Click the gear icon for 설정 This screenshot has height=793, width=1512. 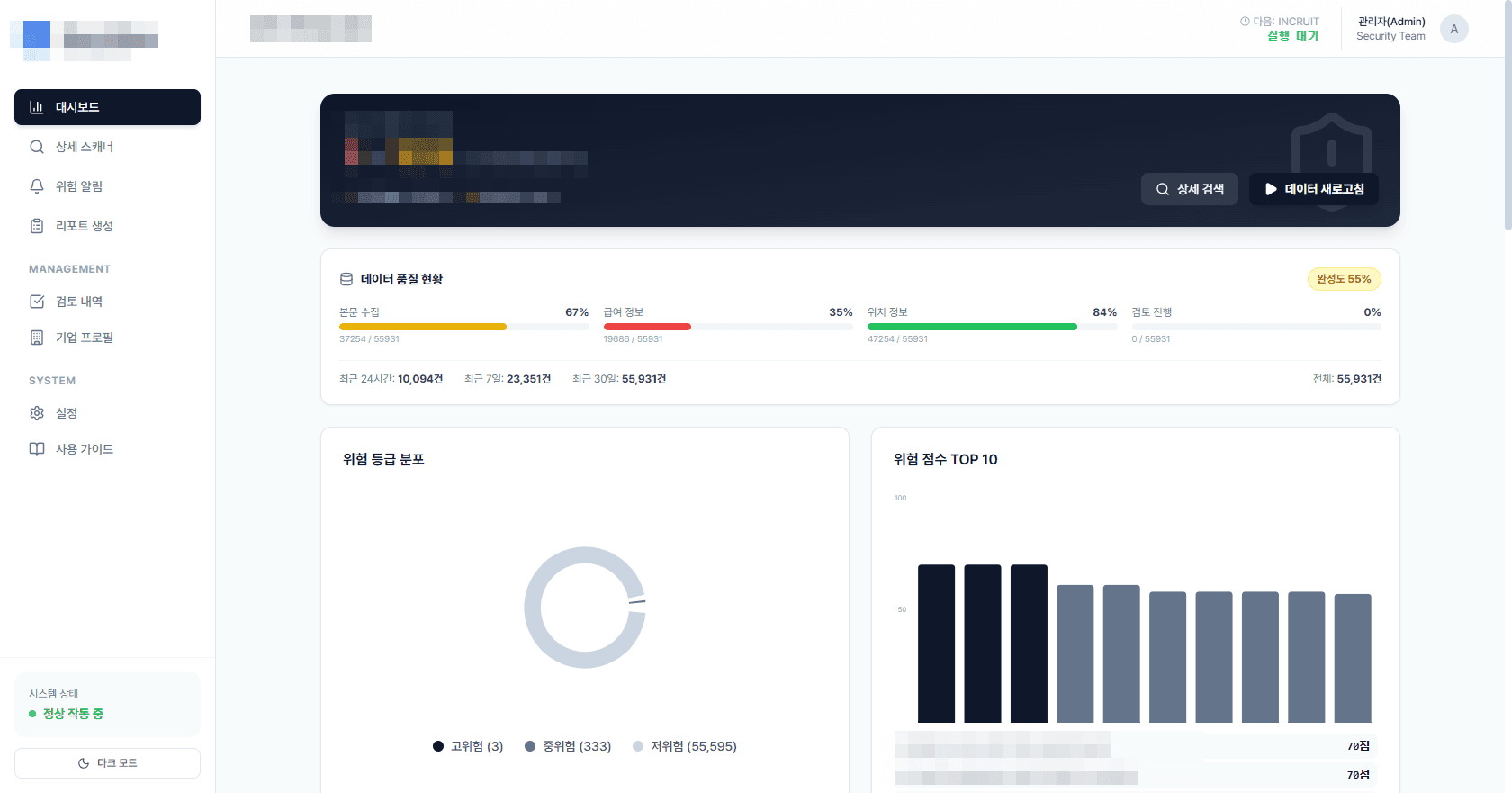coord(37,413)
